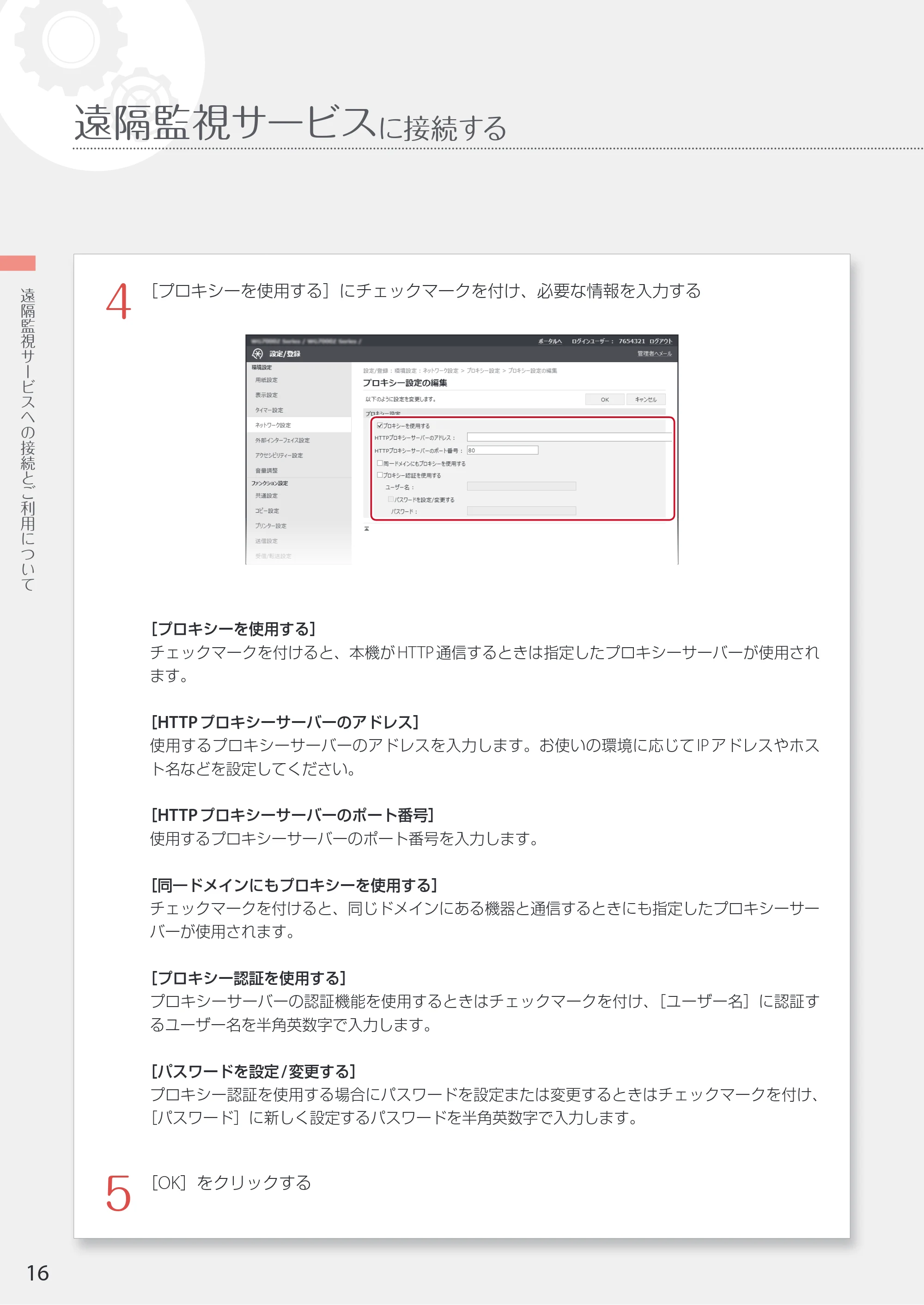Click the scroll-to-top arrow icon
The height and width of the screenshot is (1305, 924).
click(367, 528)
